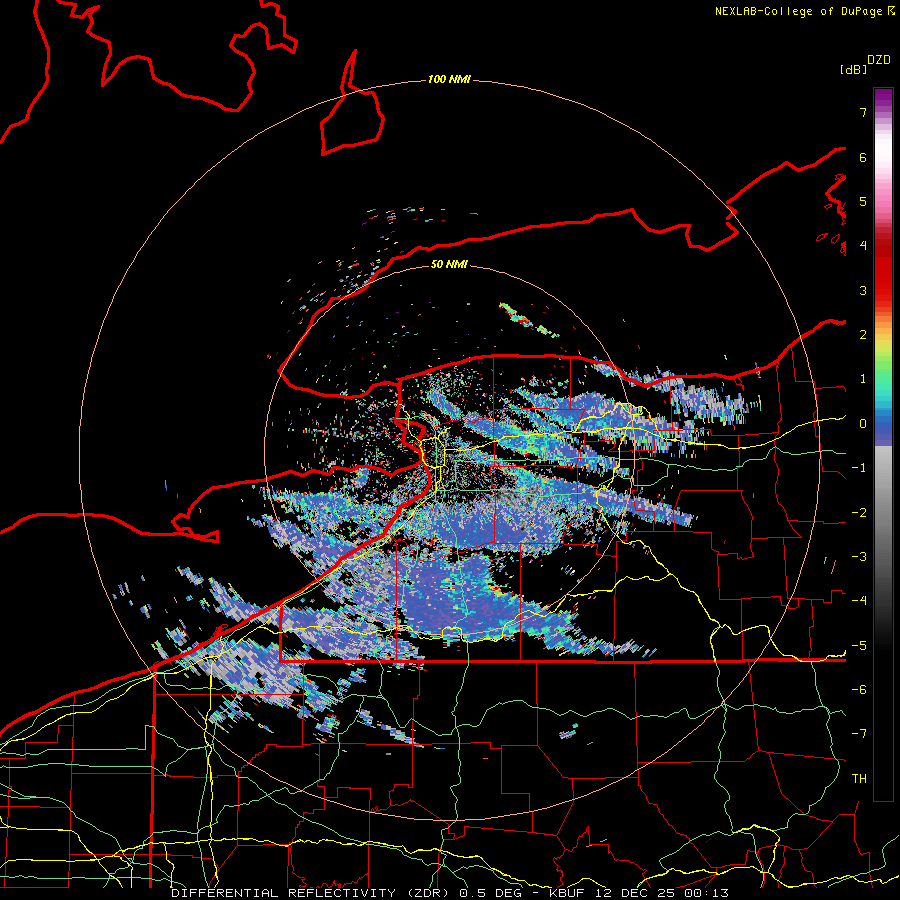The height and width of the screenshot is (900, 900).
Task: Click the -6 tick label on color scale
Action: coord(859,690)
